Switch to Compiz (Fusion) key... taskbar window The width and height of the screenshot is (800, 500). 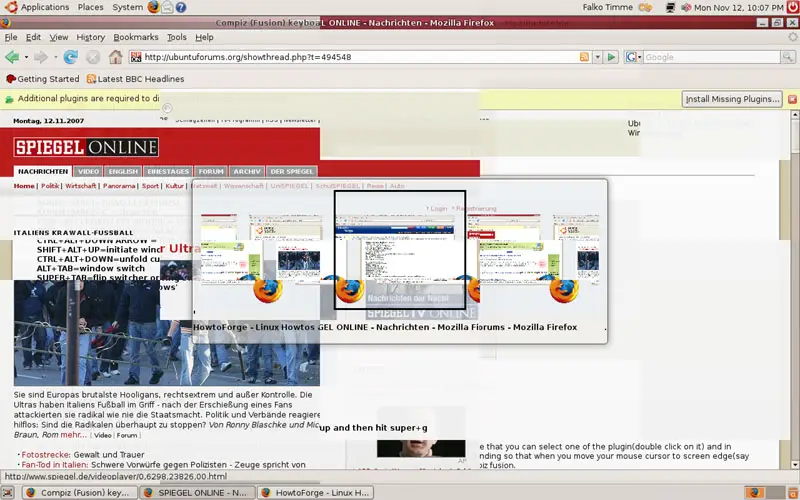(80, 493)
